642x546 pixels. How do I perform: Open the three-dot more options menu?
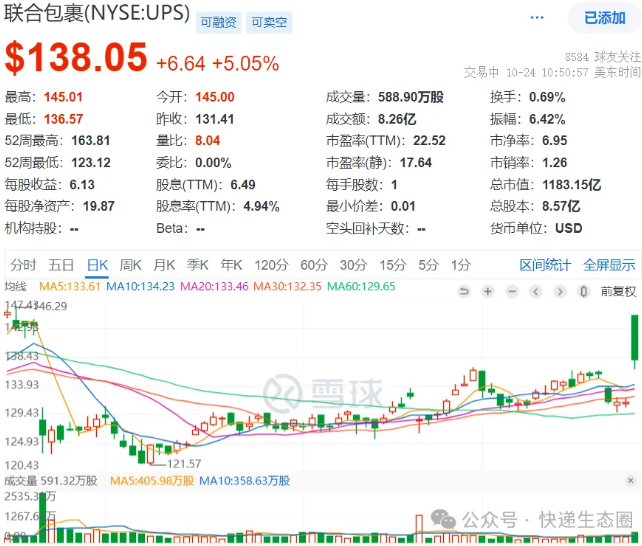[537, 18]
